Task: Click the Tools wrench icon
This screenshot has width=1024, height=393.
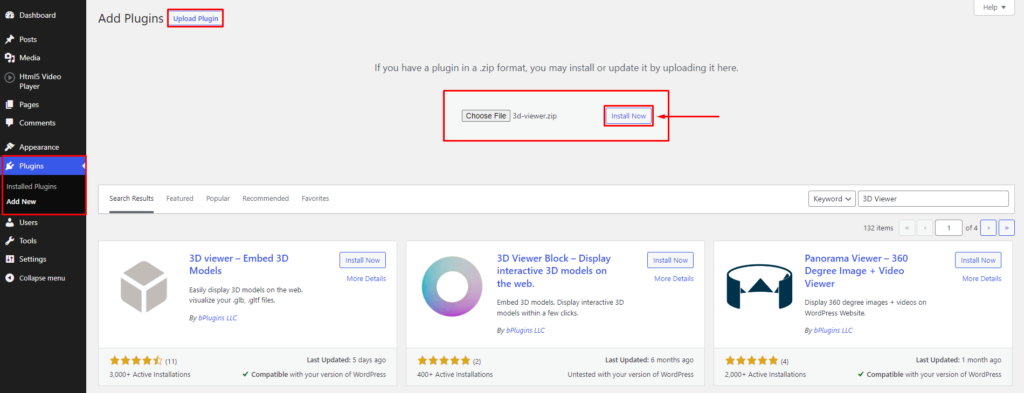Action: tap(10, 240)
